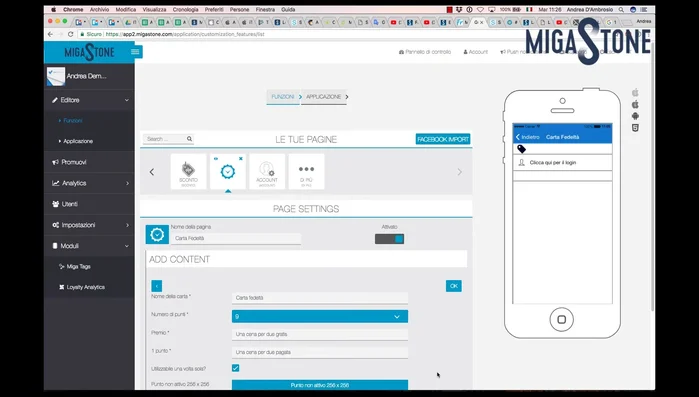Open Funzioni sidebar item
Image resolution: width=699 pixels, height=397 pixels.
point(73,121)
